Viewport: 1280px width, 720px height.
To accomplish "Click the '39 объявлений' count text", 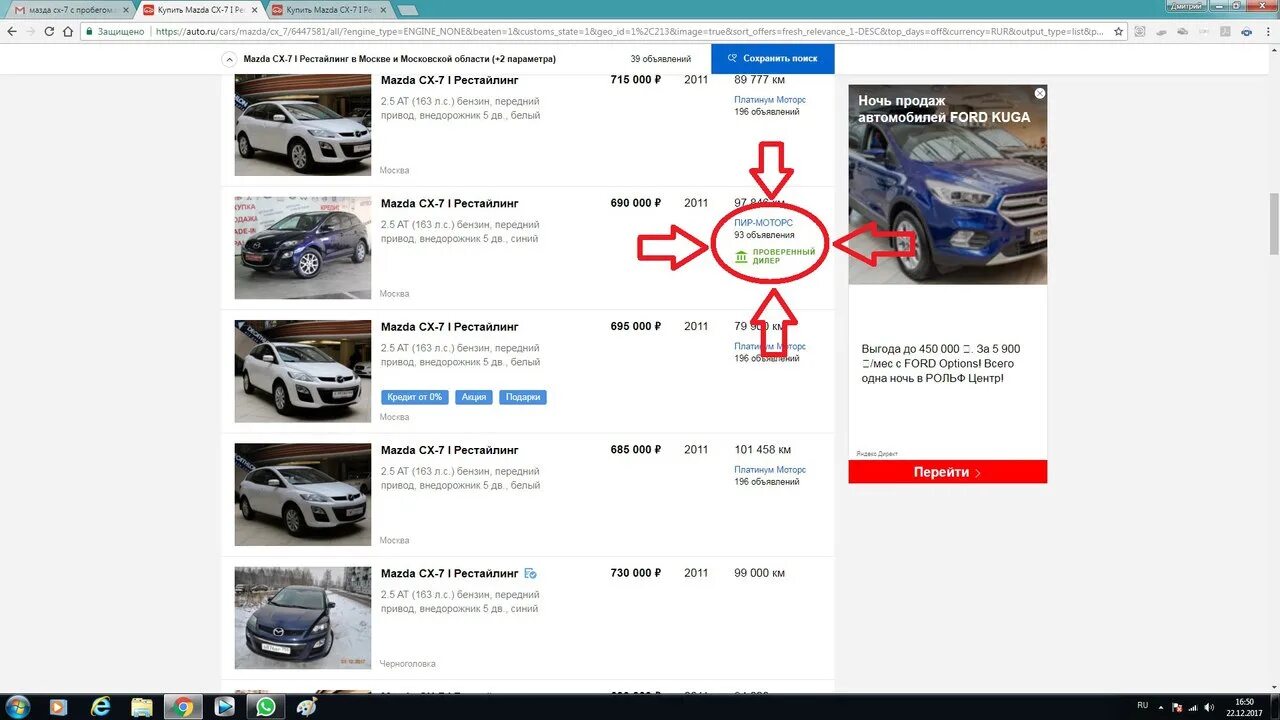I will pos(661,59).
